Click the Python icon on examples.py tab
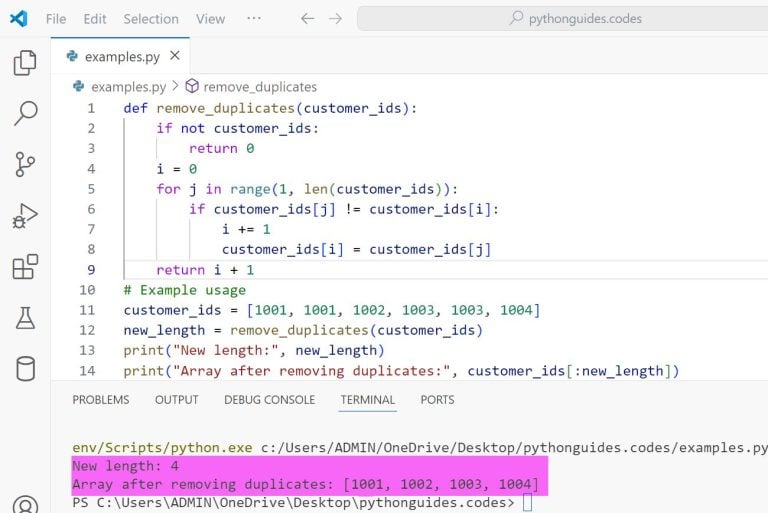The width and height of the screenshot is (768, 513). click(72, 56)
